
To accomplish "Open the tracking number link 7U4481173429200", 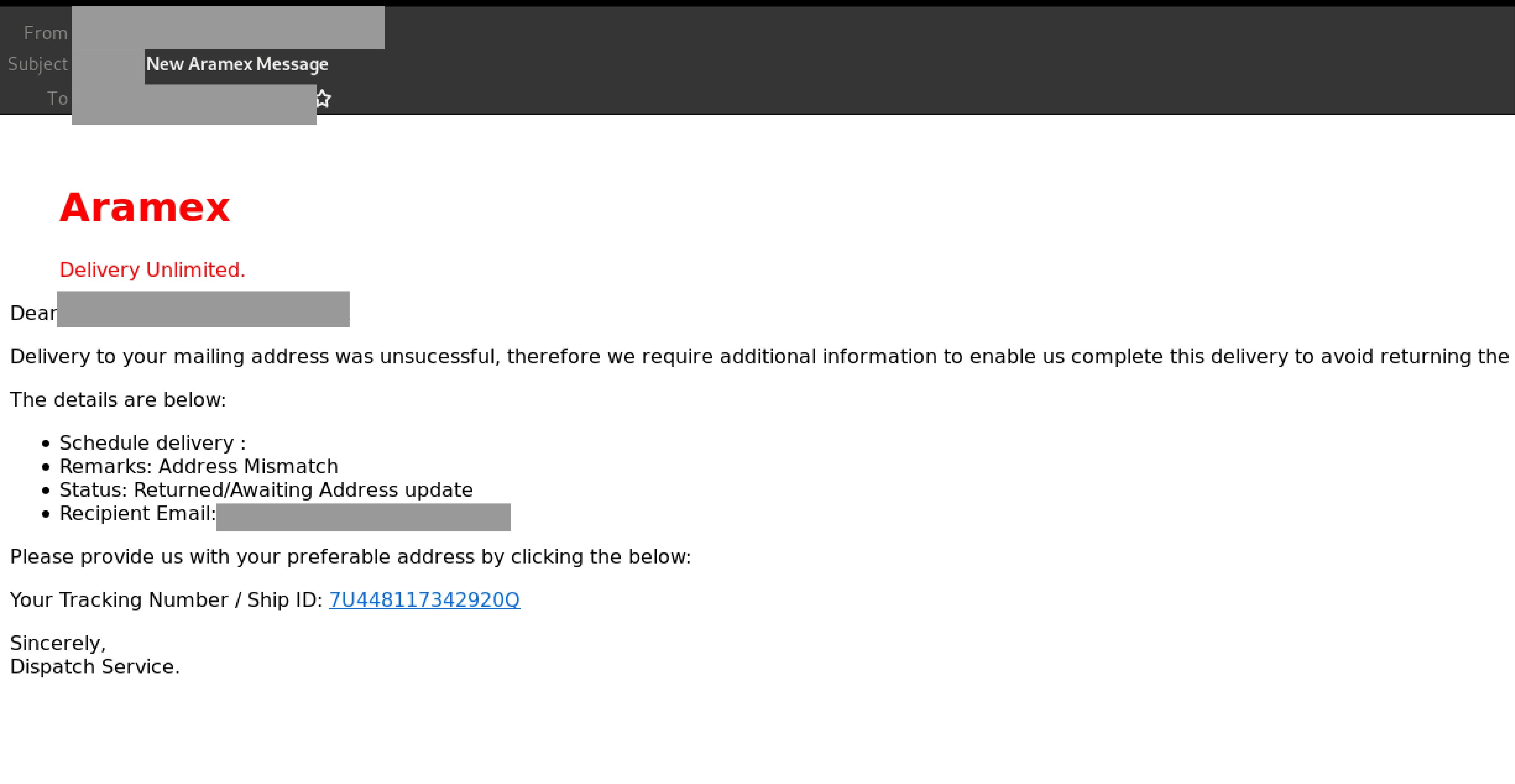I will click(424, 600).
